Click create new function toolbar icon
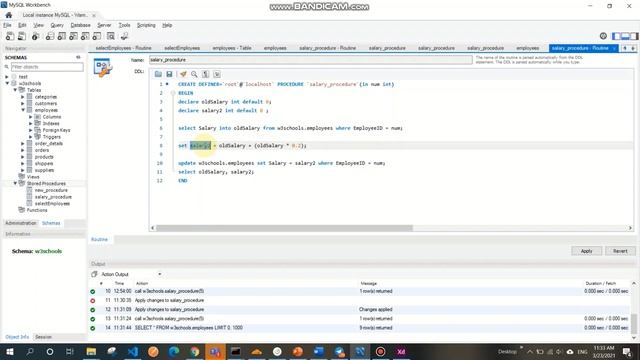Image resolution: width=640 pixels, height=360 pixels. (97, 36)
